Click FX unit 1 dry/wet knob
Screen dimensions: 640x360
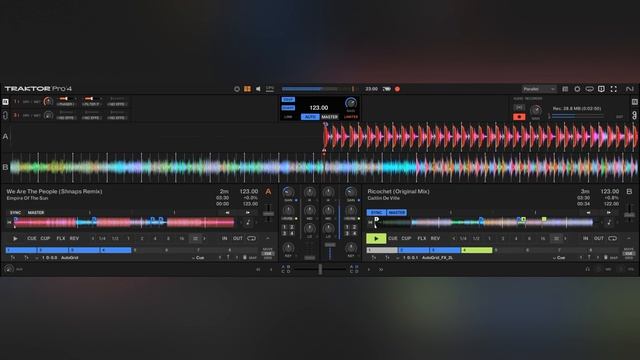click(48, 102)
